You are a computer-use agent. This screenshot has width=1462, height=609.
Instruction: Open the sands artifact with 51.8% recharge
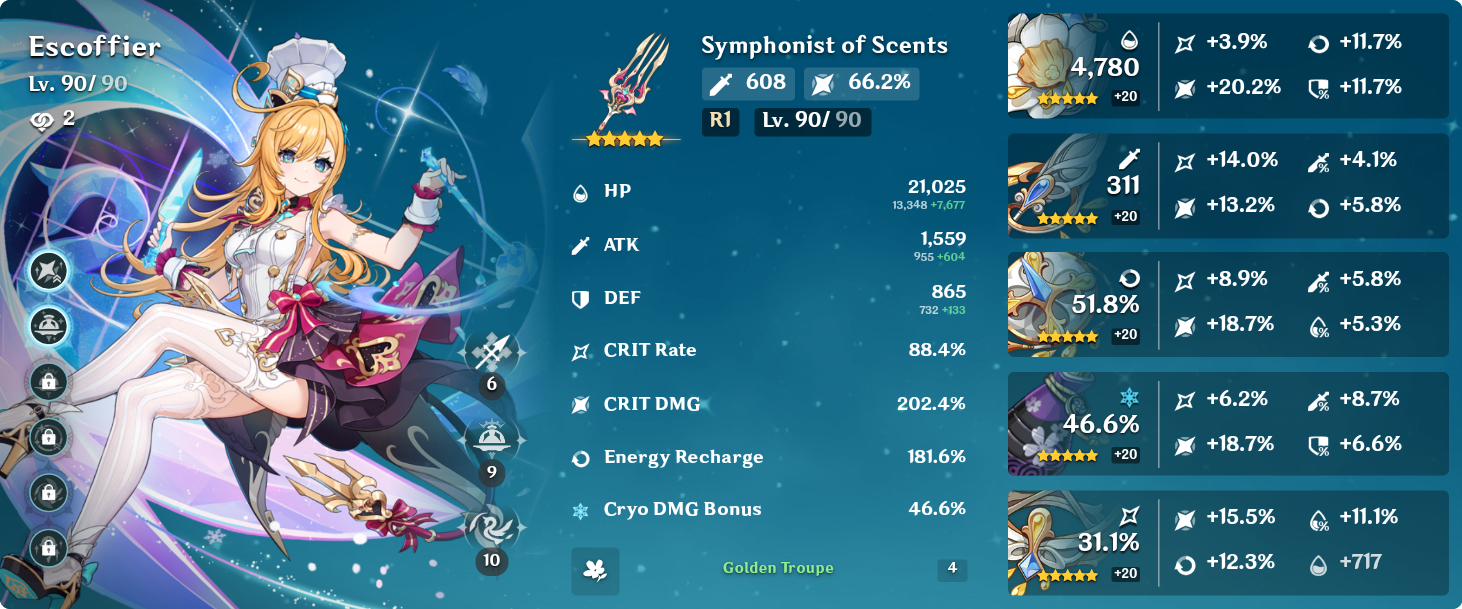pyautogui.click(x=1228, y=304)
